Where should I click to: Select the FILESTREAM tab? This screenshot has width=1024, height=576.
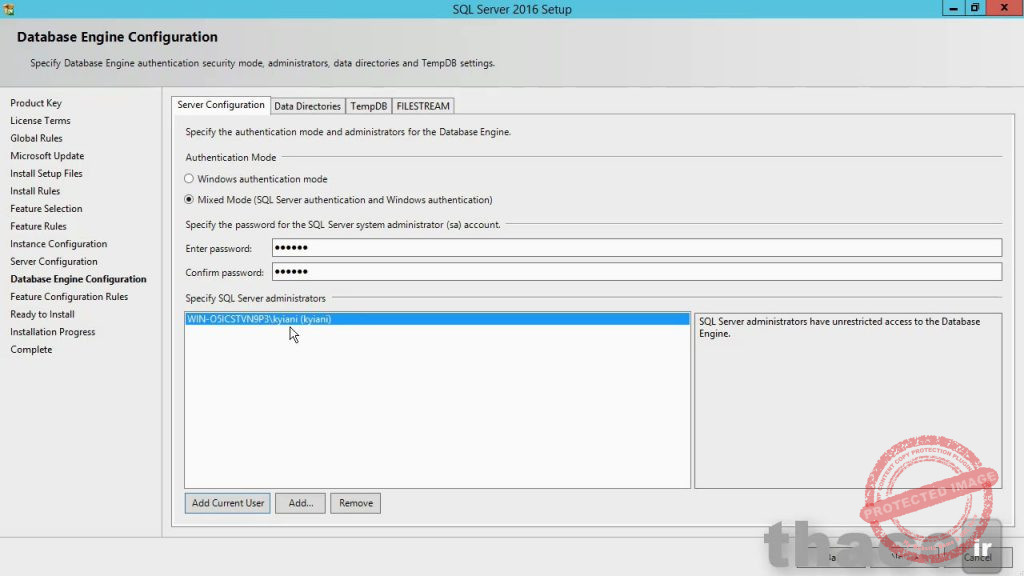tap(422, 105)
